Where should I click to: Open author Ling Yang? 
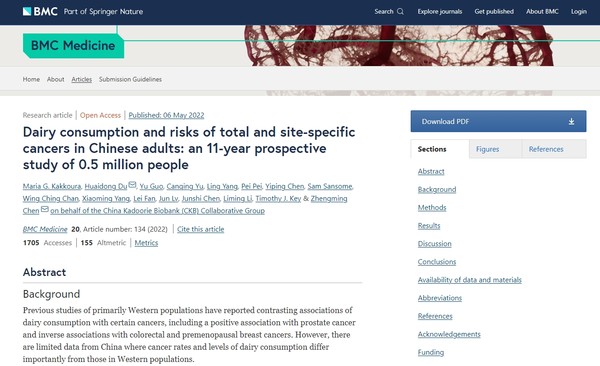pyautogui.click(x=222, y=186)
